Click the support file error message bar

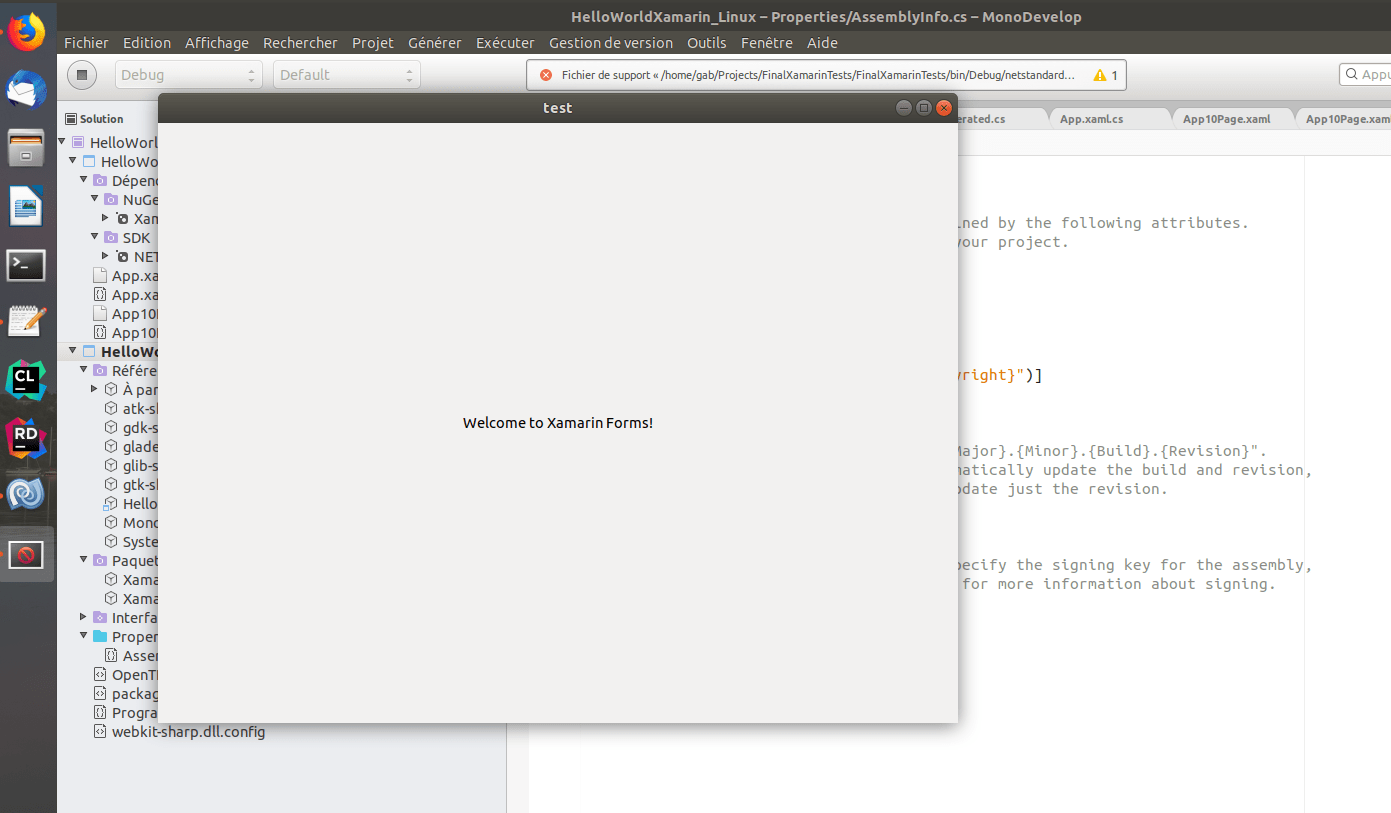(800, 74)
